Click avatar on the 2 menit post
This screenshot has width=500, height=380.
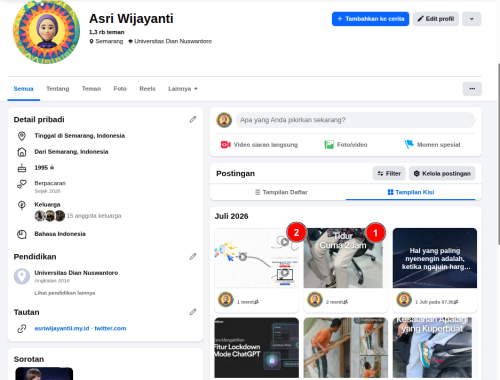click(315, 299)
